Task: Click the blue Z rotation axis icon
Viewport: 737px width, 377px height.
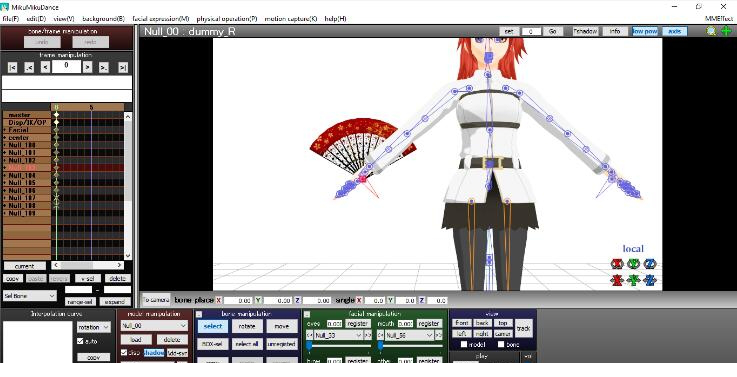Action: tap(650, 264)
